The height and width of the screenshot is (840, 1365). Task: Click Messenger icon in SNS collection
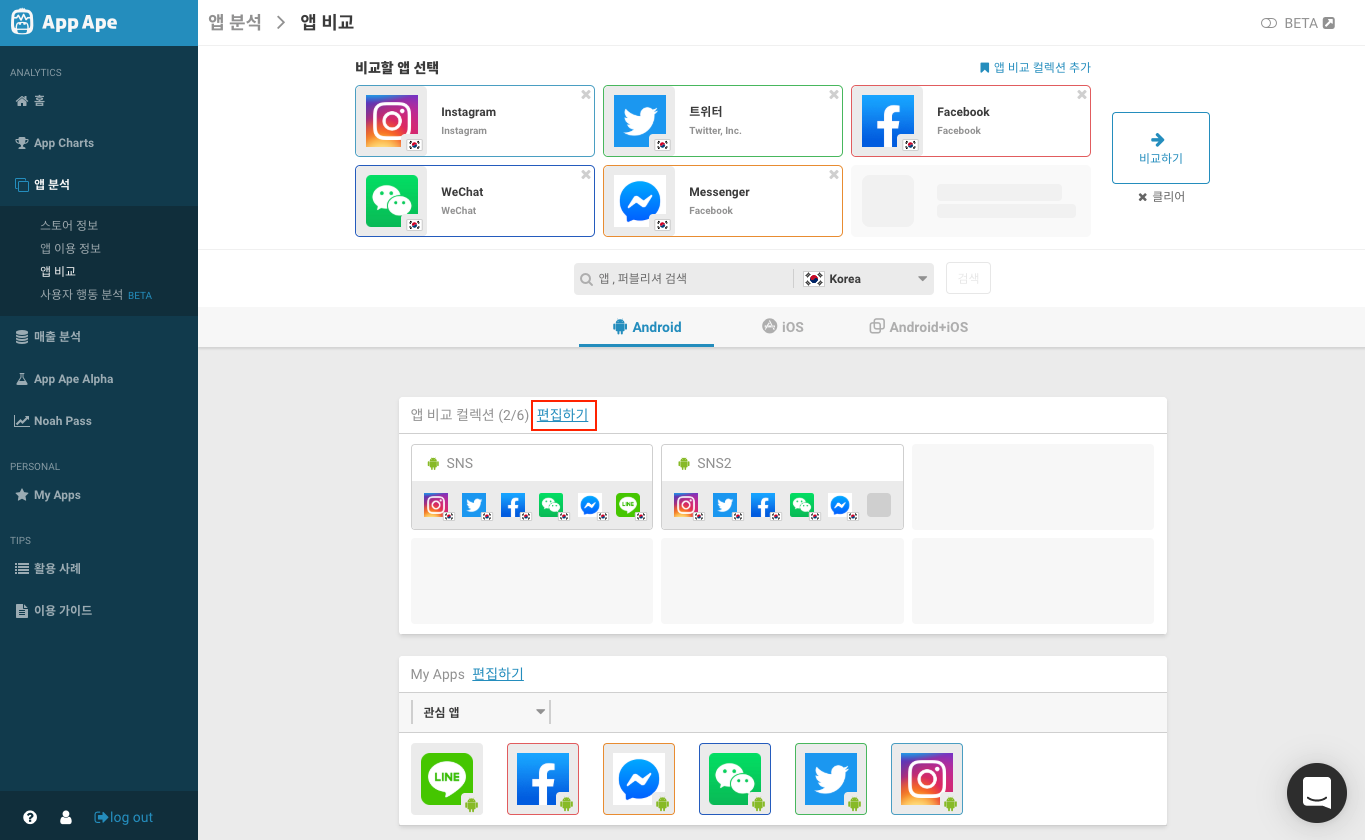(x=590, y=505)
